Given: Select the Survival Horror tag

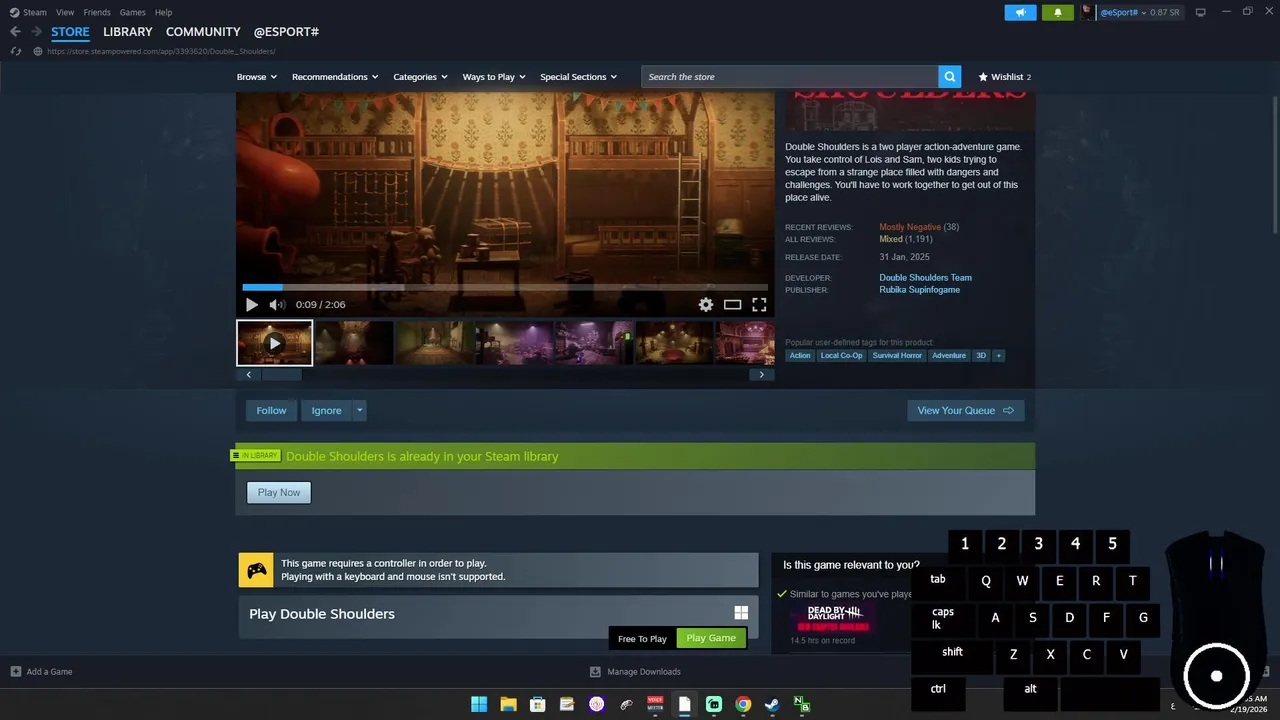Looking at the screenshot, I should pos(897,355).
